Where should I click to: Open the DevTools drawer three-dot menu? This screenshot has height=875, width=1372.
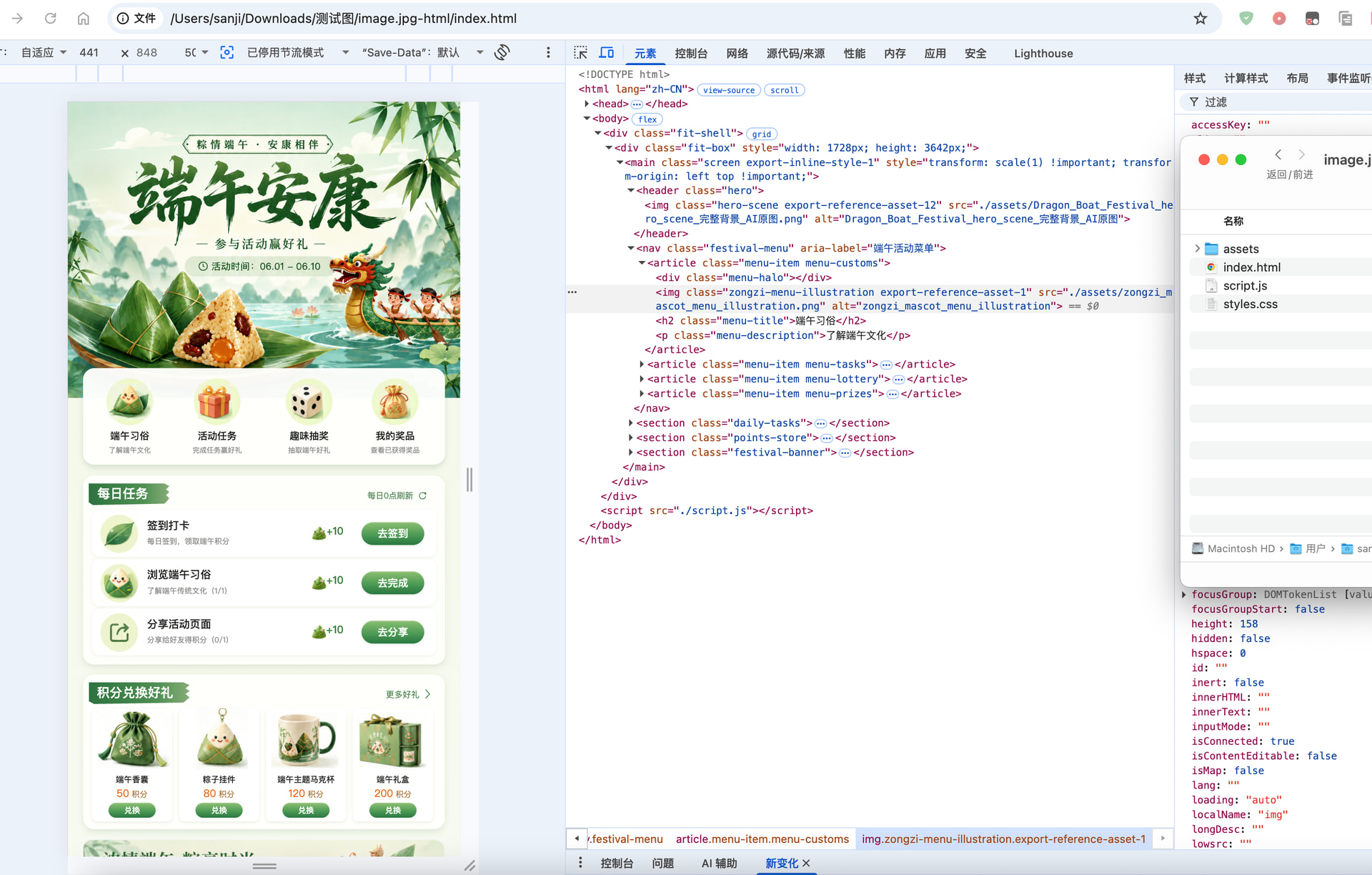click(x=580, y=863)
